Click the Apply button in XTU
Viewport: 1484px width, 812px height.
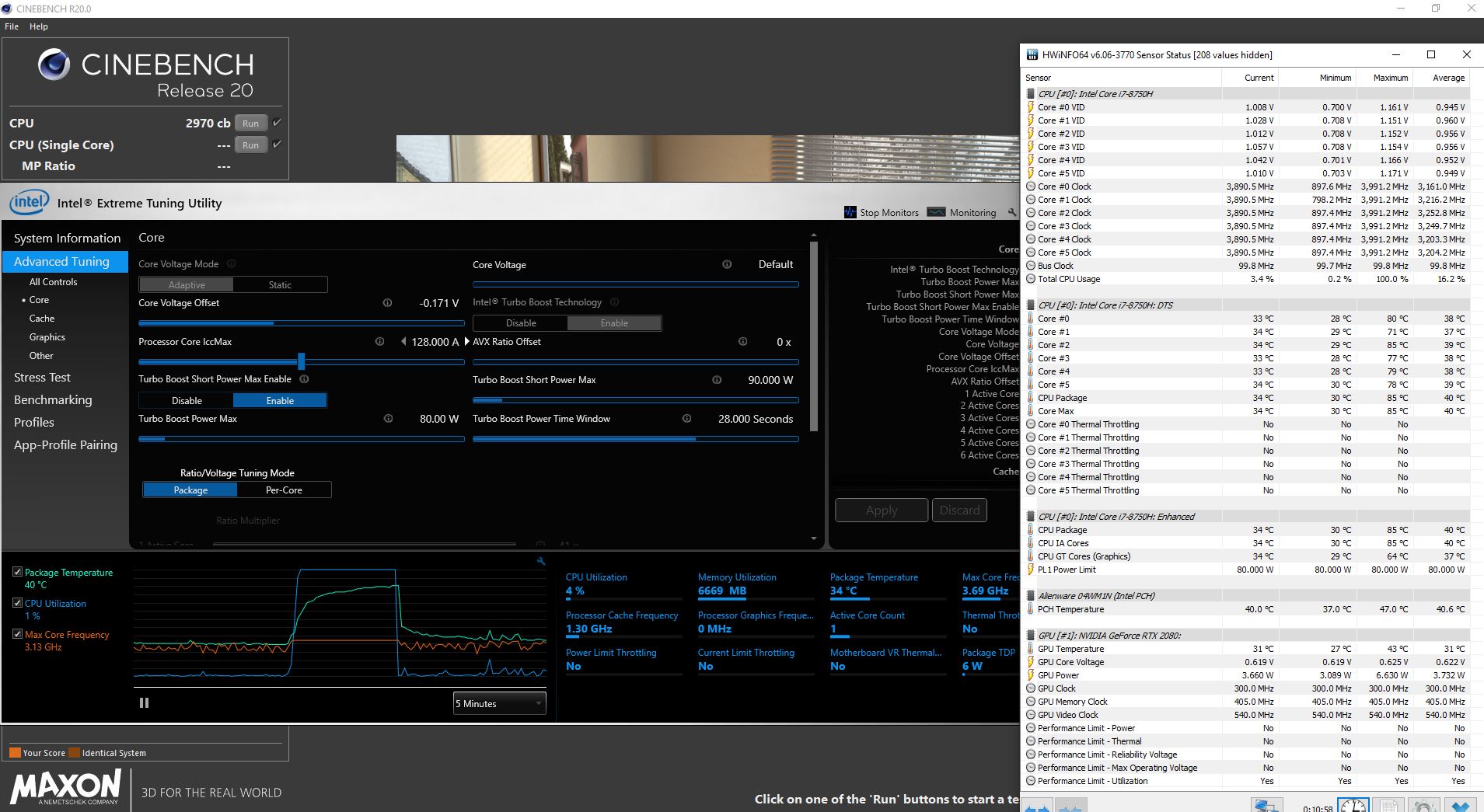882,511
